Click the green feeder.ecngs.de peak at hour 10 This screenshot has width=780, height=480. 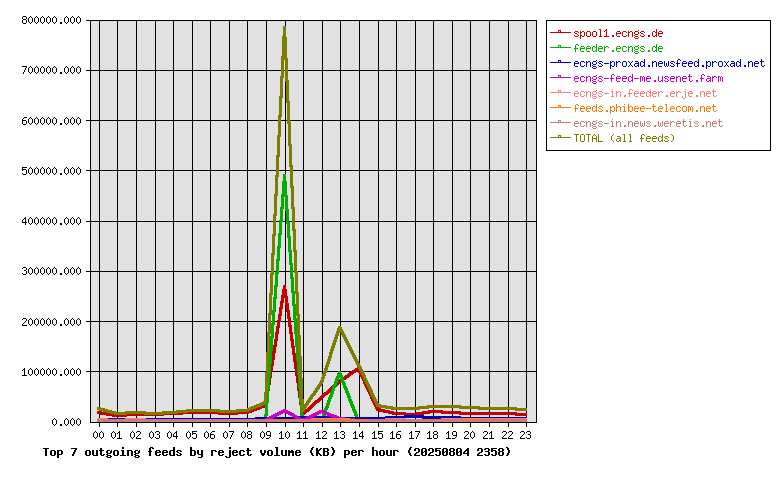285,176
